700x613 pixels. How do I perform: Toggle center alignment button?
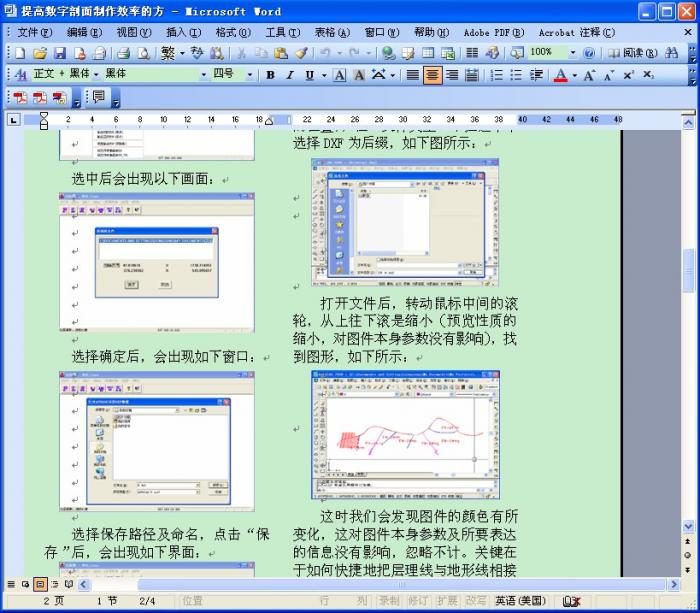(x=432, y=75)
